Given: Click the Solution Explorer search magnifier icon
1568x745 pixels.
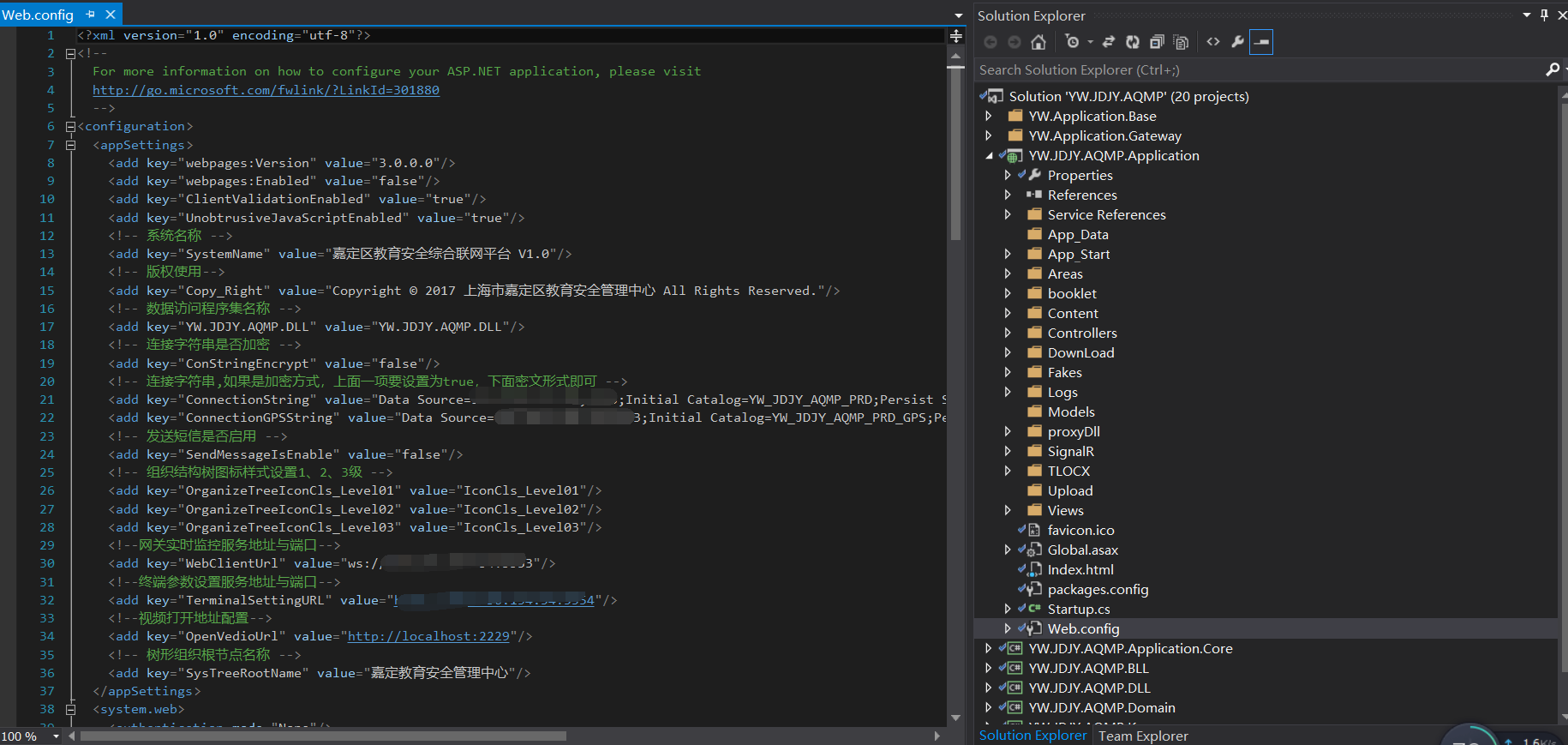Looking at the screenshot, I should tap(1552, 69).
